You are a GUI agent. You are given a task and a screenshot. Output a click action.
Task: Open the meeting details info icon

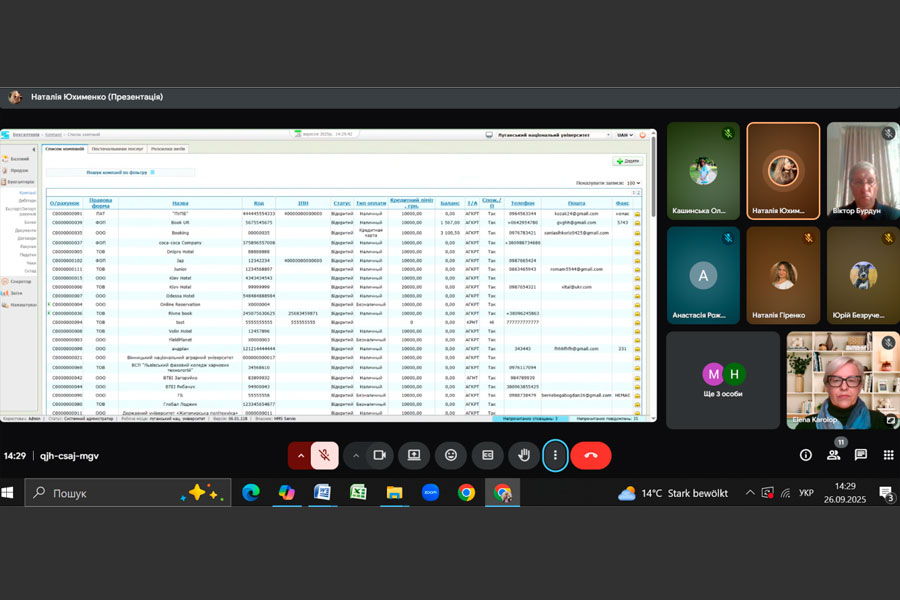pos(806,455)
